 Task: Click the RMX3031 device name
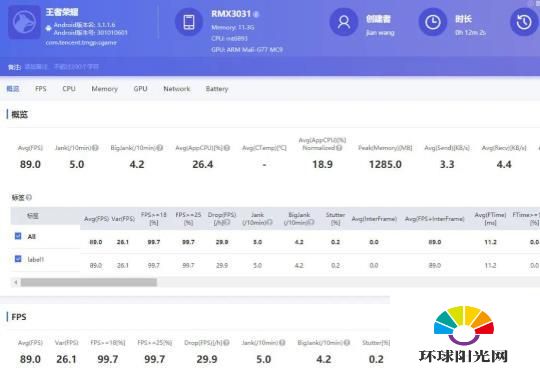pyautogui.click(x=231, y=14)
